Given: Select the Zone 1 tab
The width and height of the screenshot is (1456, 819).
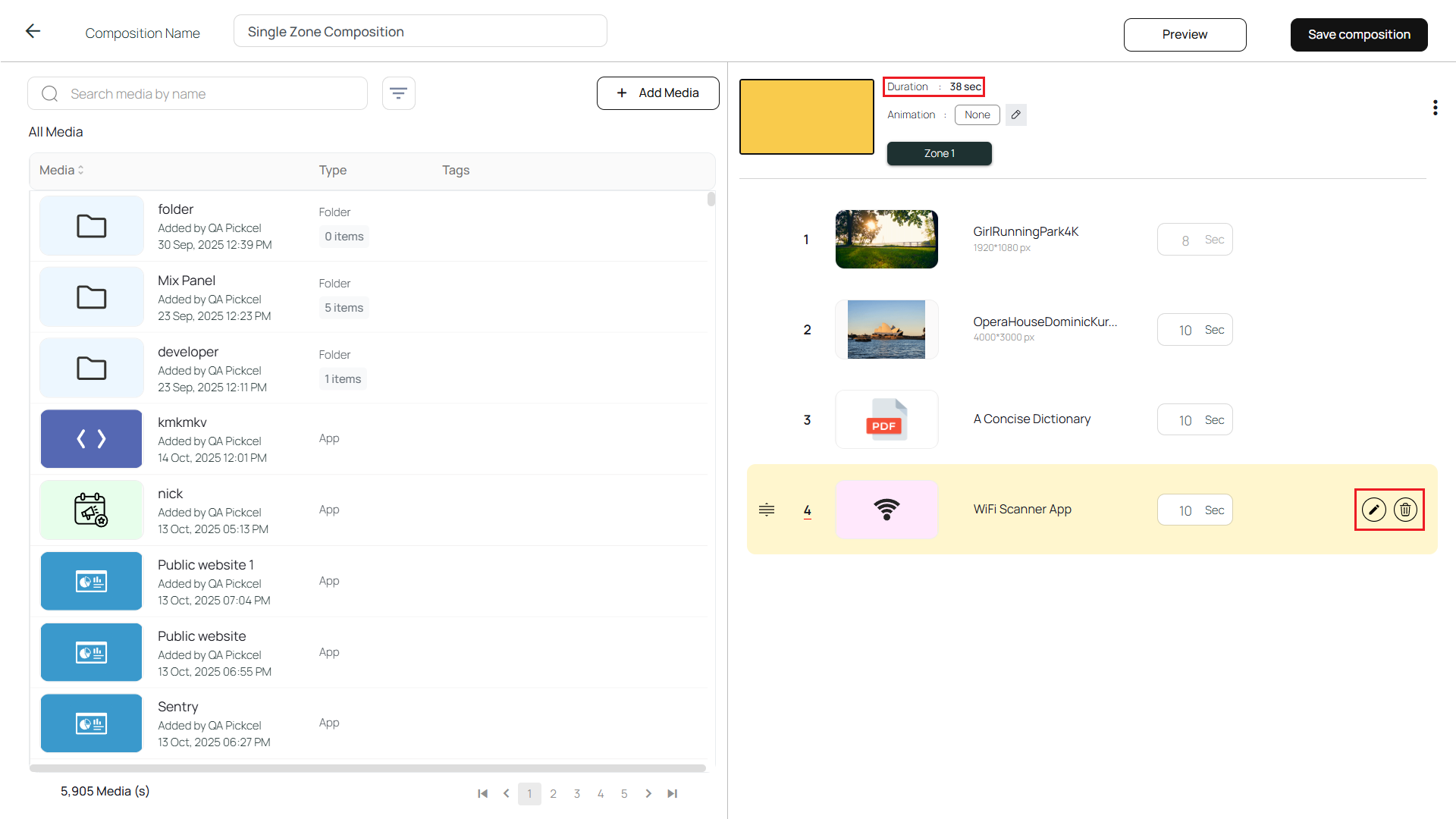Looking at the screenshot, I should 939,153.
